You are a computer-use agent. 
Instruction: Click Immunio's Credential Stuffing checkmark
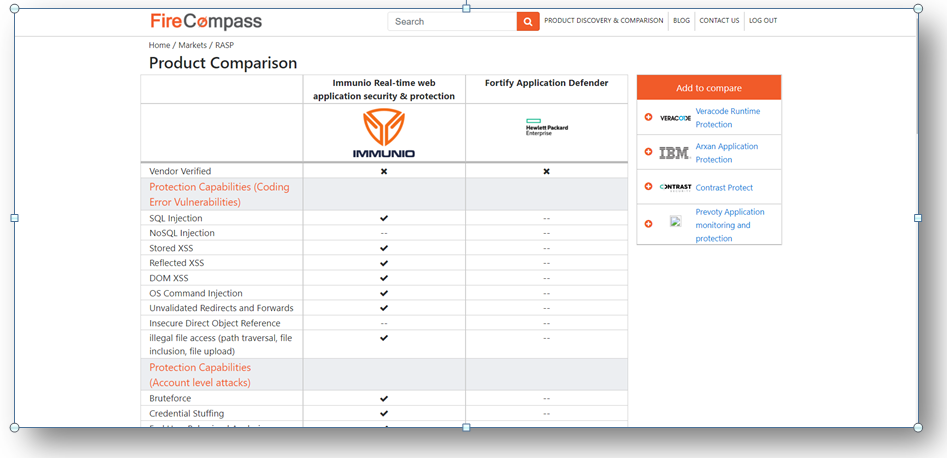point(384,414)
